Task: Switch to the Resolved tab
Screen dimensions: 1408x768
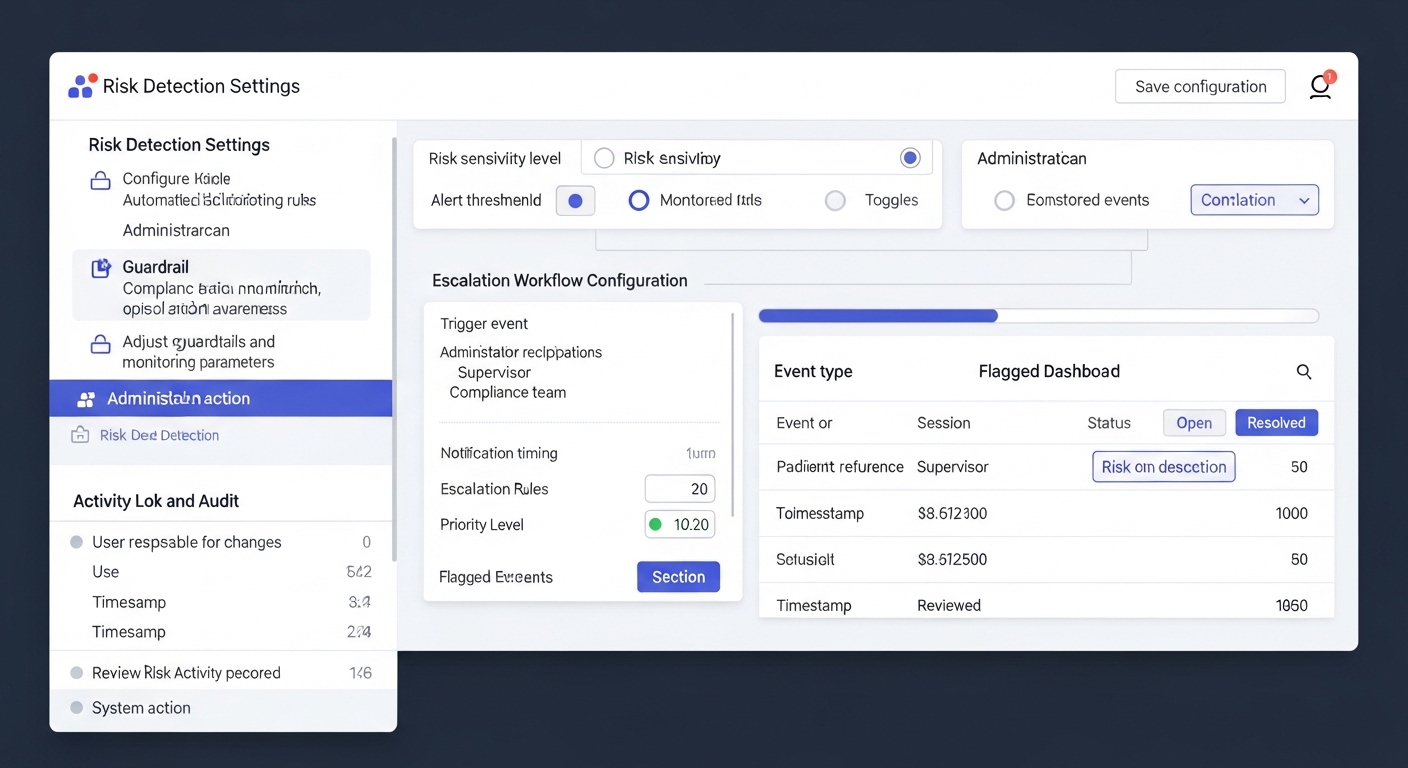Action: pos(1276,423)
